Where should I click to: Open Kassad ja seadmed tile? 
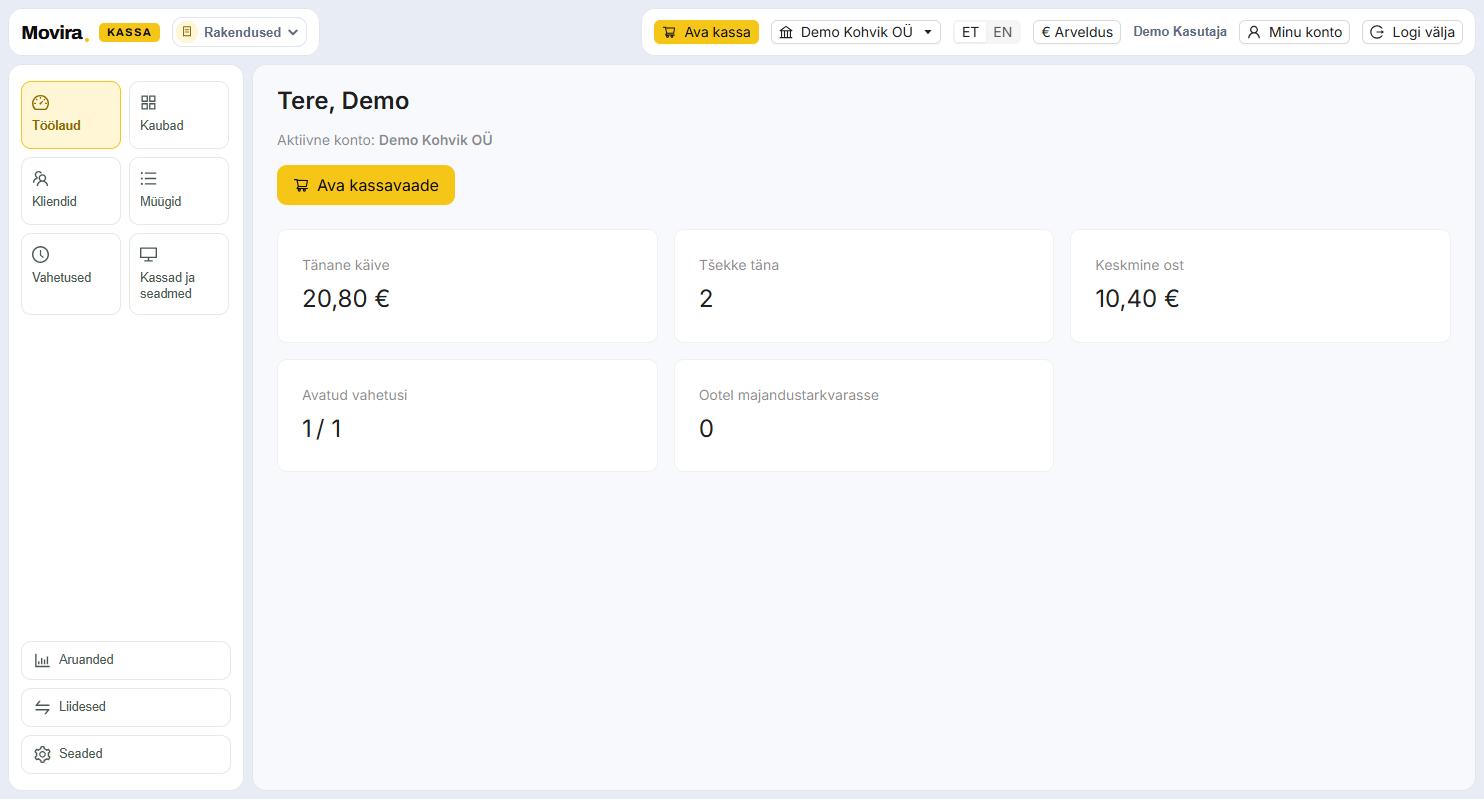click(179, 274)
